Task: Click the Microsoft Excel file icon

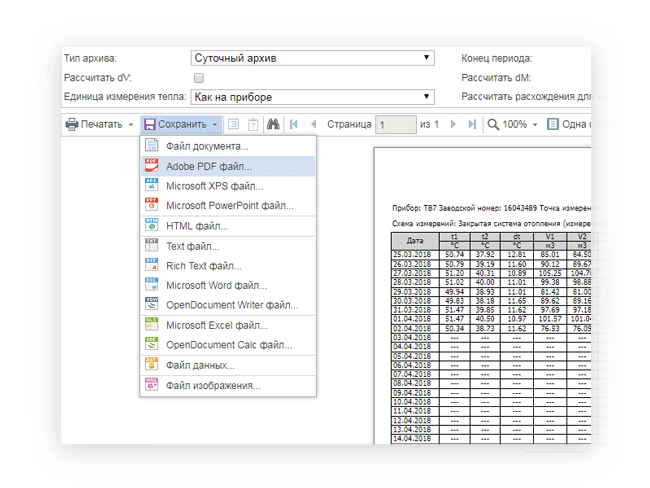Action: (x=151, y=324)
